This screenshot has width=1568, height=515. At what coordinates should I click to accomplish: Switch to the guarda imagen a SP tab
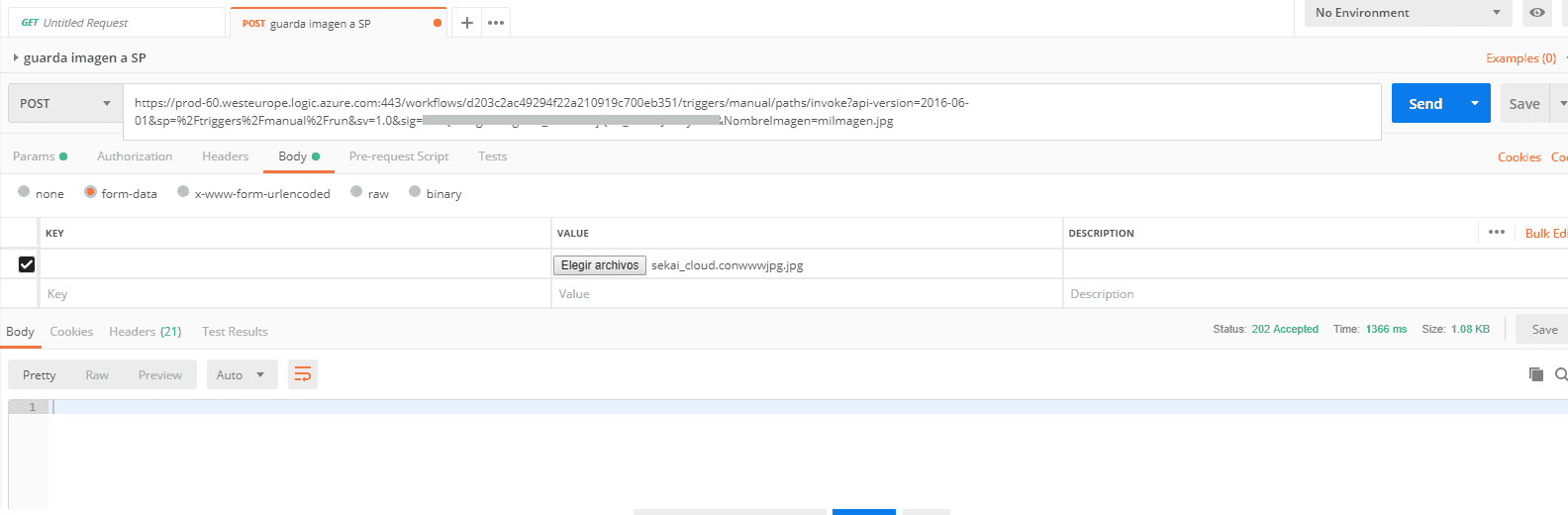tap(337, 23)
